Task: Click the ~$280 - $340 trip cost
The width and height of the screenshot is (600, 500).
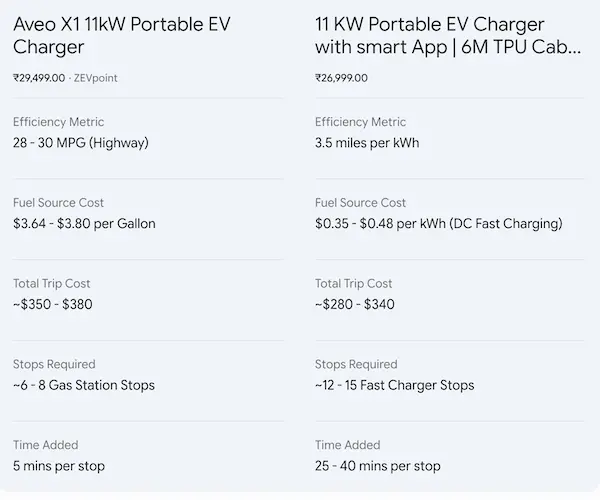Action: (355, 305)
